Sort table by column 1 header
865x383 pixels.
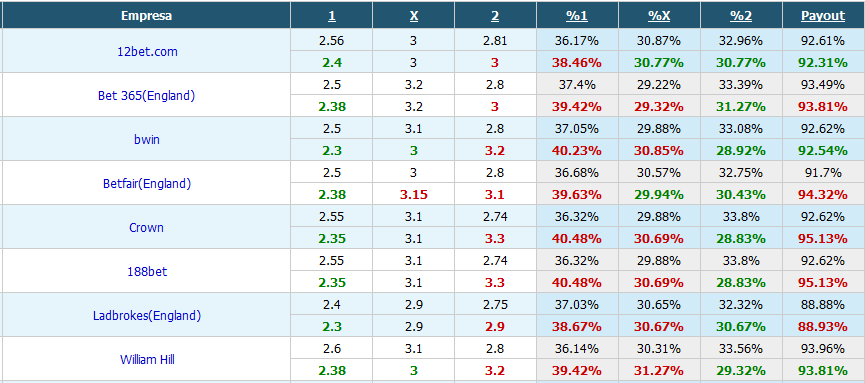click(331, 16)
